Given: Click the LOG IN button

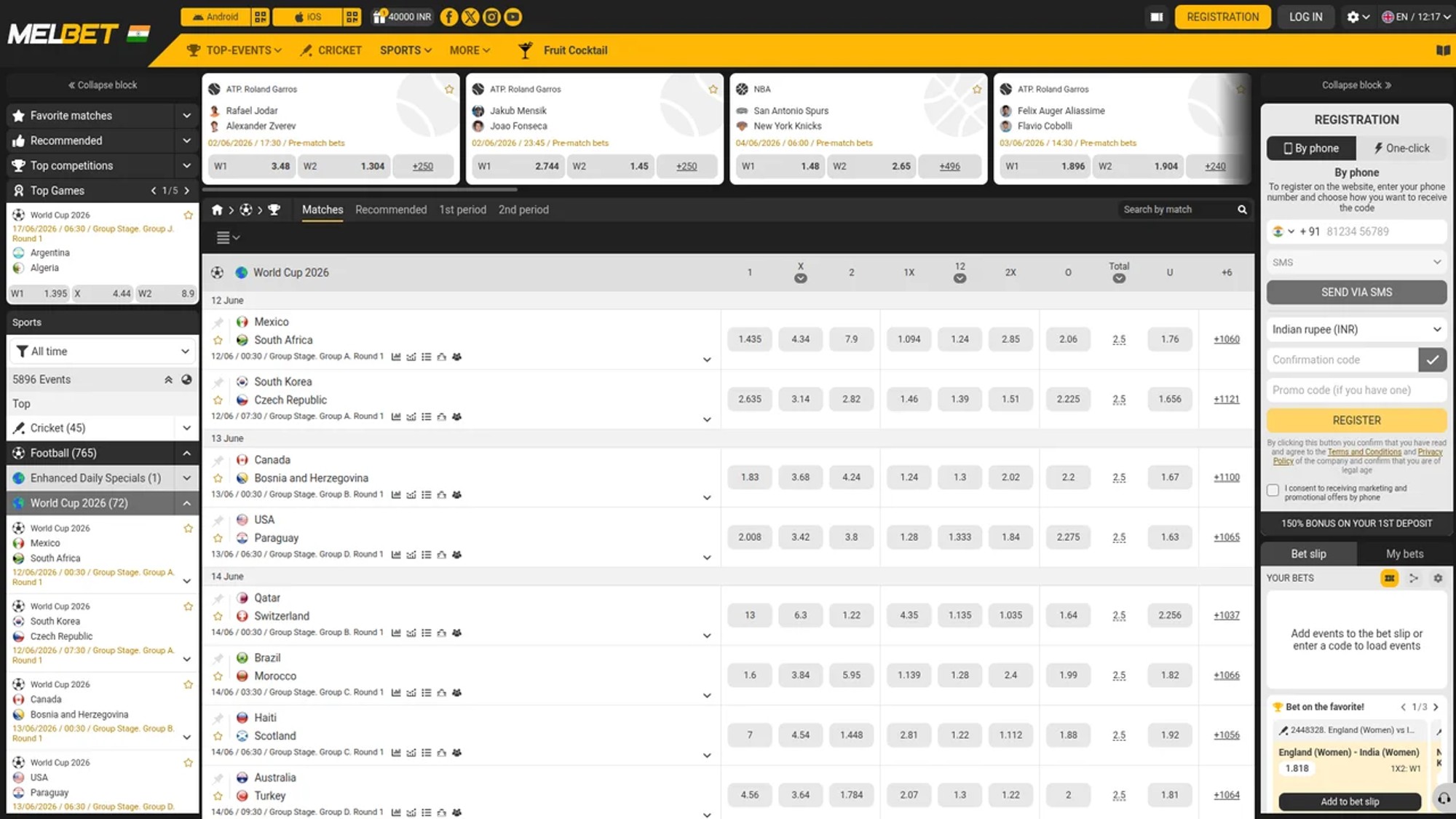Looking at the screenshot, I should (x=1305, y=17).
